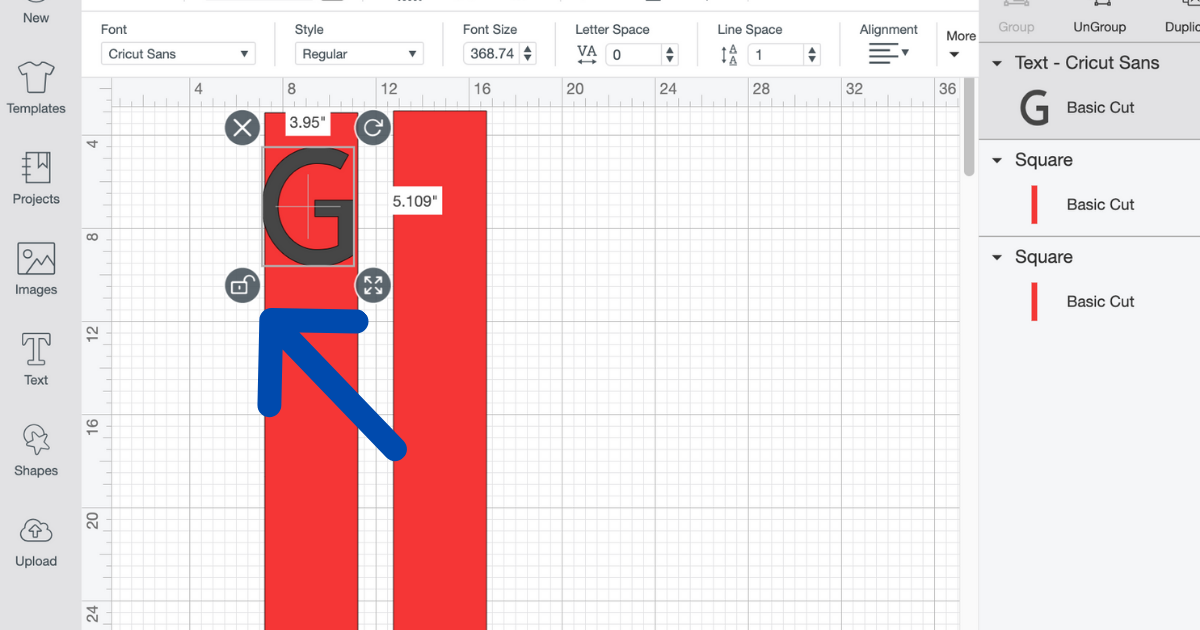Image resolution: width=1200 pixels, height=630 pixels.
Task: Collapse the Text - Cricut Sans layer
Action: click(997, 63)
